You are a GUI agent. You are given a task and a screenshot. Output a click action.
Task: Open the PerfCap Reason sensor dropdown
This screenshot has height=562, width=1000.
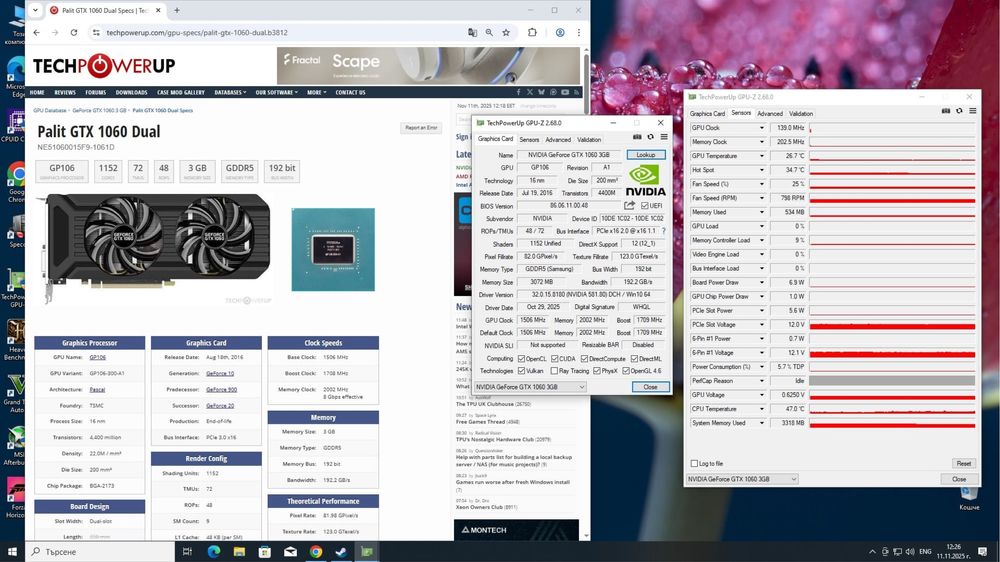tap(761, 381)
